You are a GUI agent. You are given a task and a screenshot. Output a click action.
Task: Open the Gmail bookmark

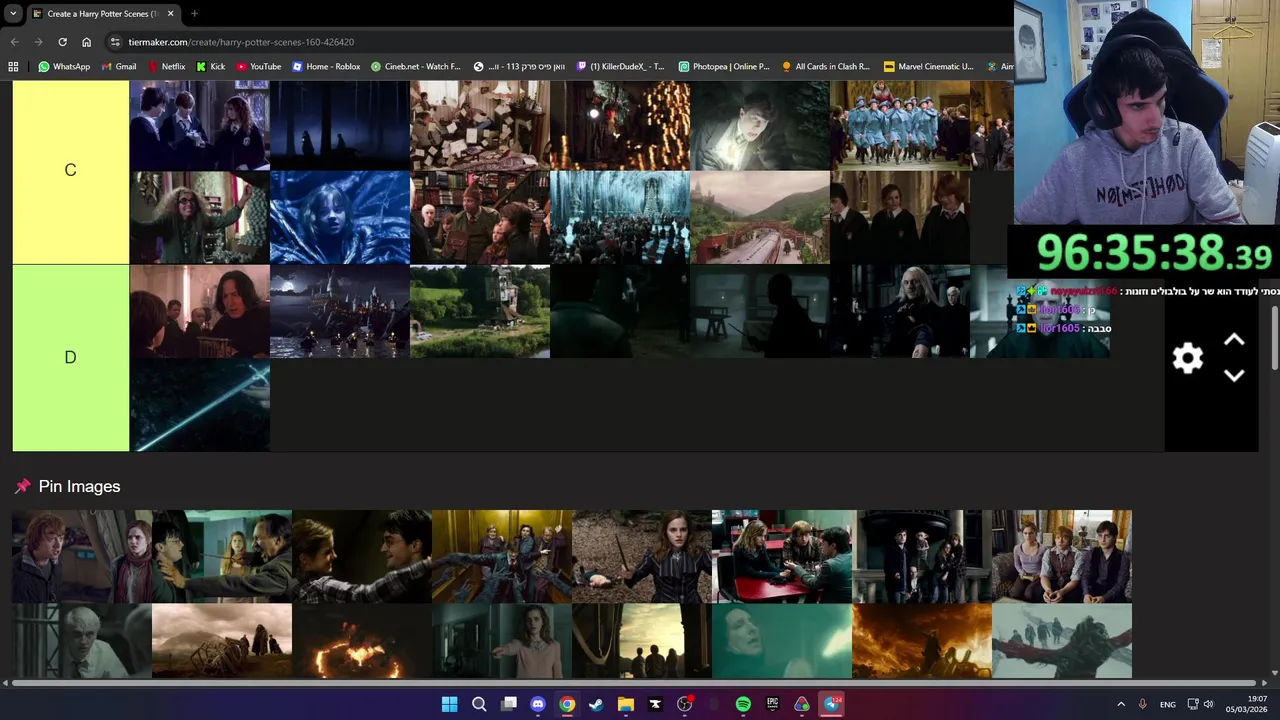point(119,66)
